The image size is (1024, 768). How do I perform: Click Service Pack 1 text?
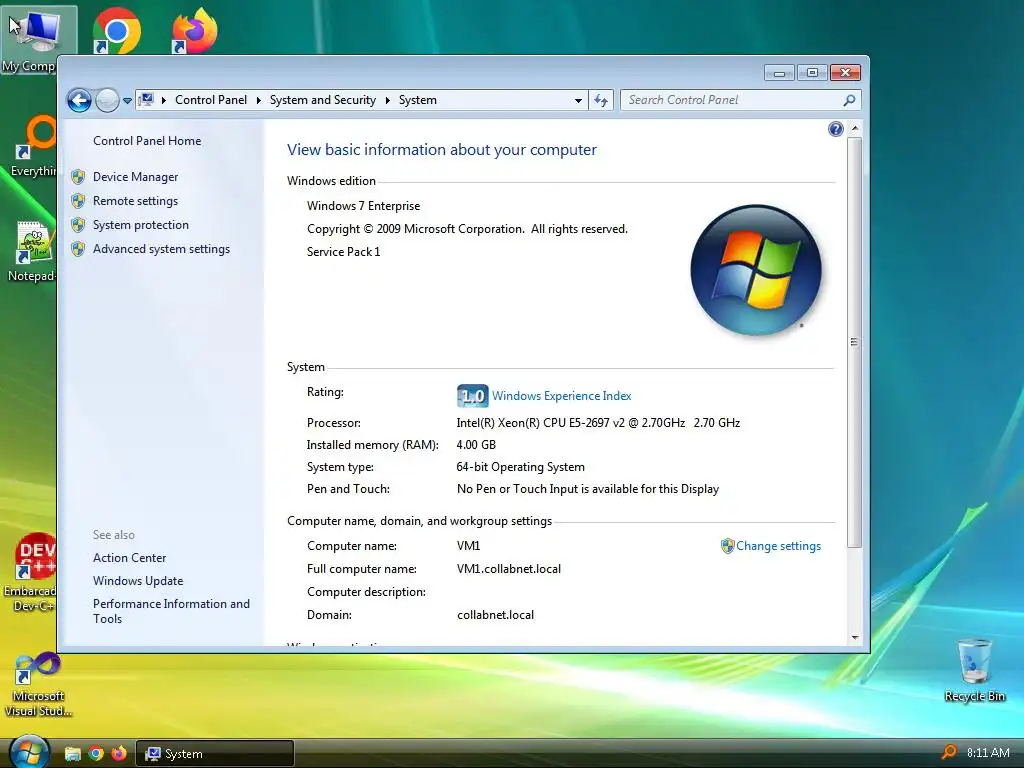(x=344, y=251)
